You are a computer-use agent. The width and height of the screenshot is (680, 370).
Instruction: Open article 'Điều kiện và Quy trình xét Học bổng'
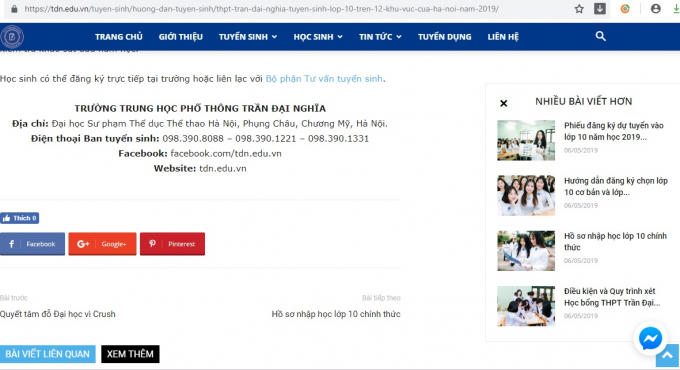tap(612, 297)
